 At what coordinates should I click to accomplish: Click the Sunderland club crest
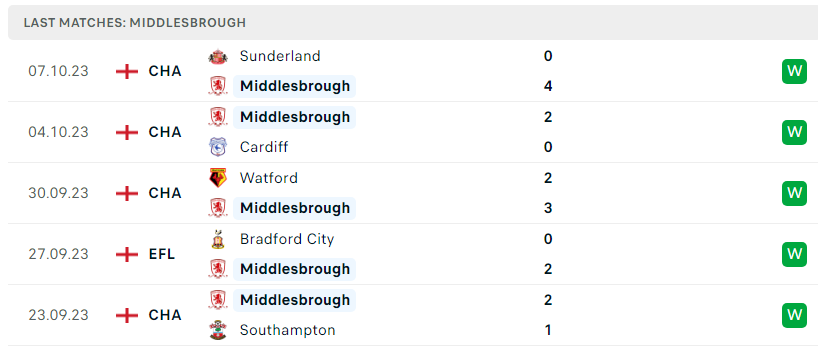point(218,56)
